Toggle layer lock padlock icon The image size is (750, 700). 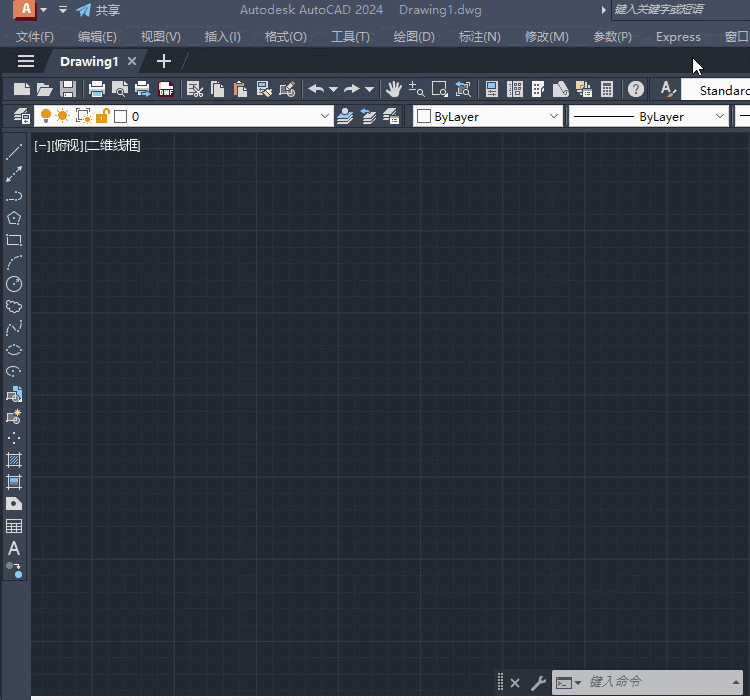tap(101, 116)
